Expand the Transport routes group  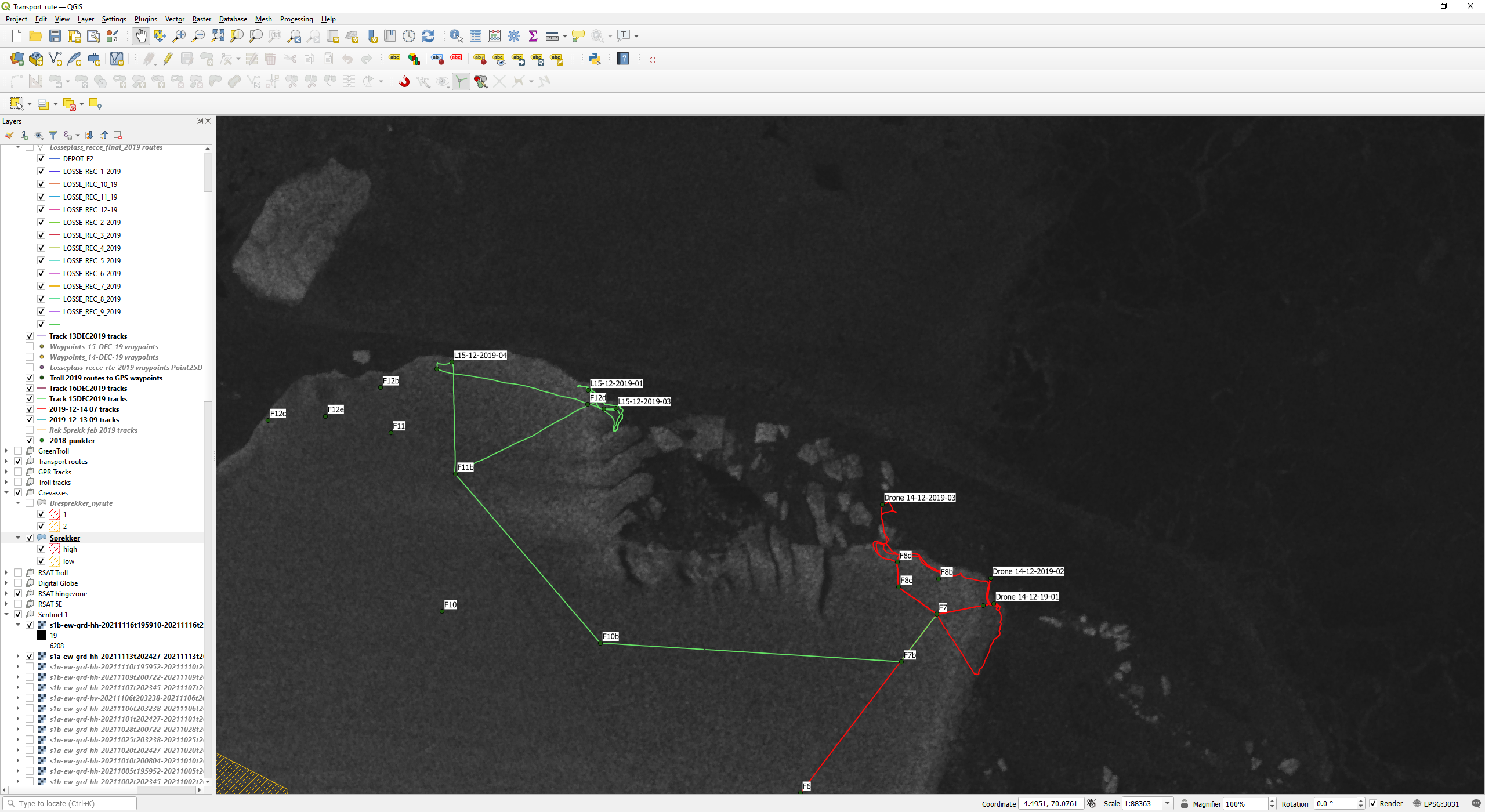coord(6,461)
